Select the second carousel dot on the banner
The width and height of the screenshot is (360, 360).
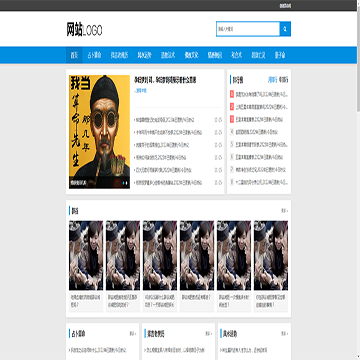[127, 183]
